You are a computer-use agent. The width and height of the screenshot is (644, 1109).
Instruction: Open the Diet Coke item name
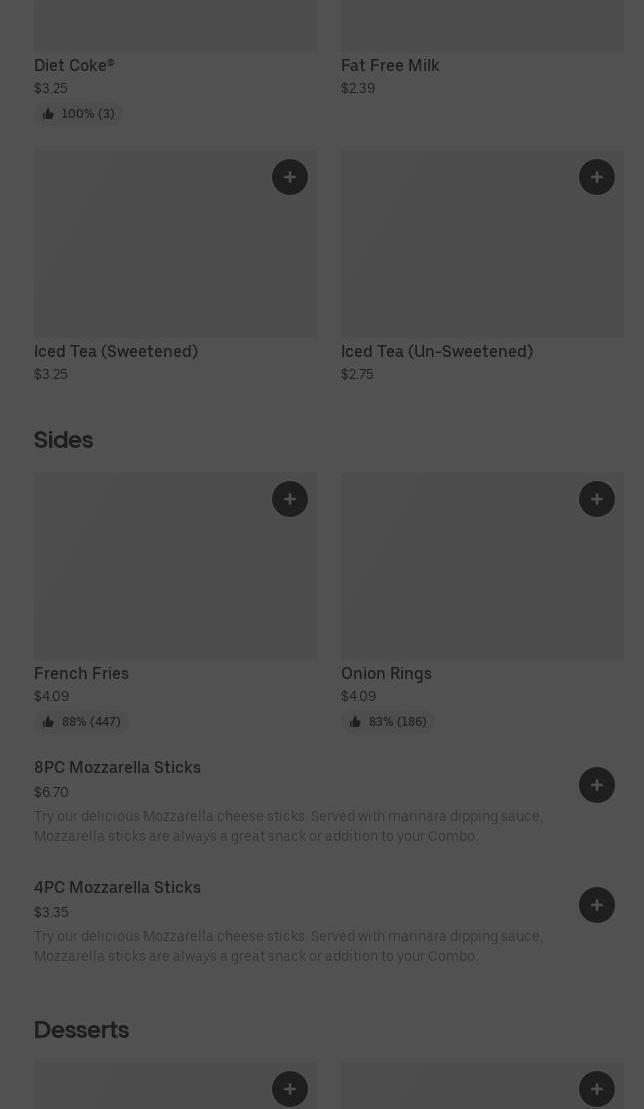coord(74,66)
